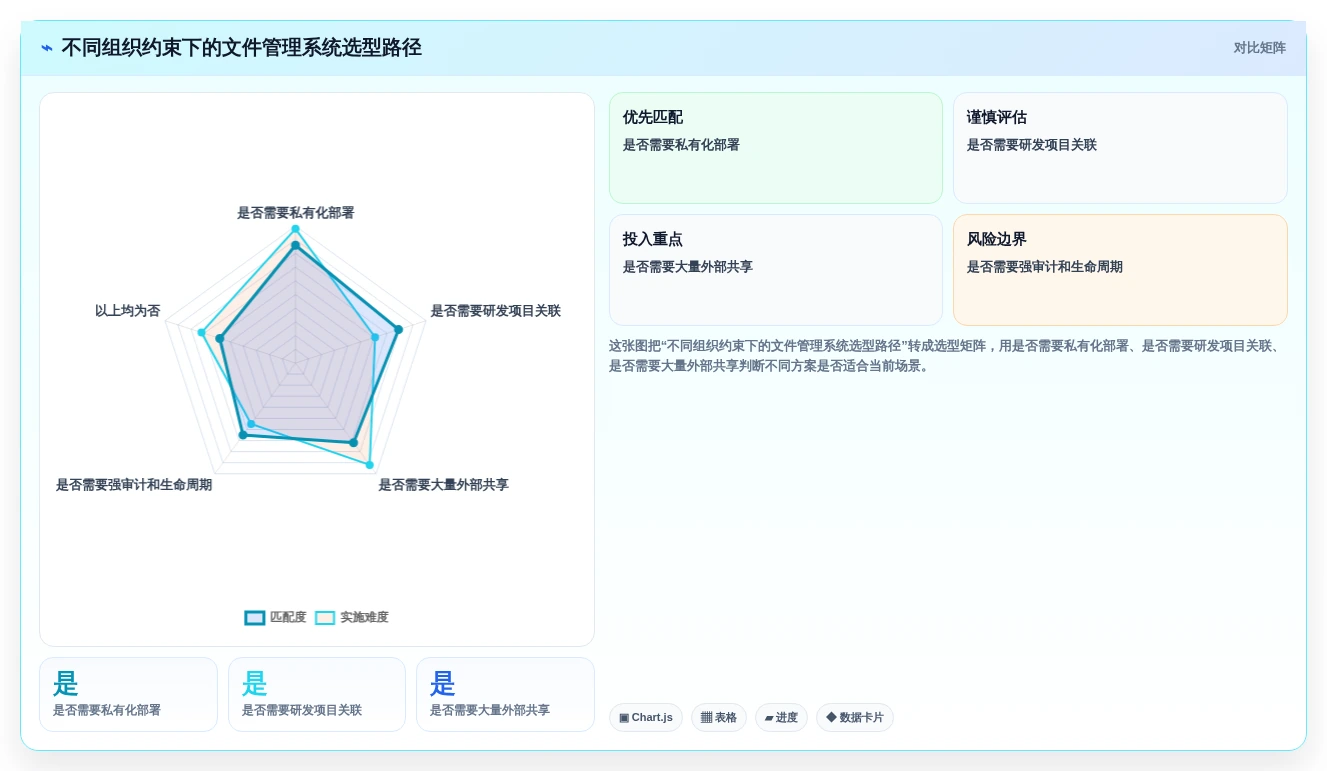This screenshot has width=1327, height=771.
Task: Click 匹配度 data point on 以上均为否 axis
Action: [x=220, y=339]
